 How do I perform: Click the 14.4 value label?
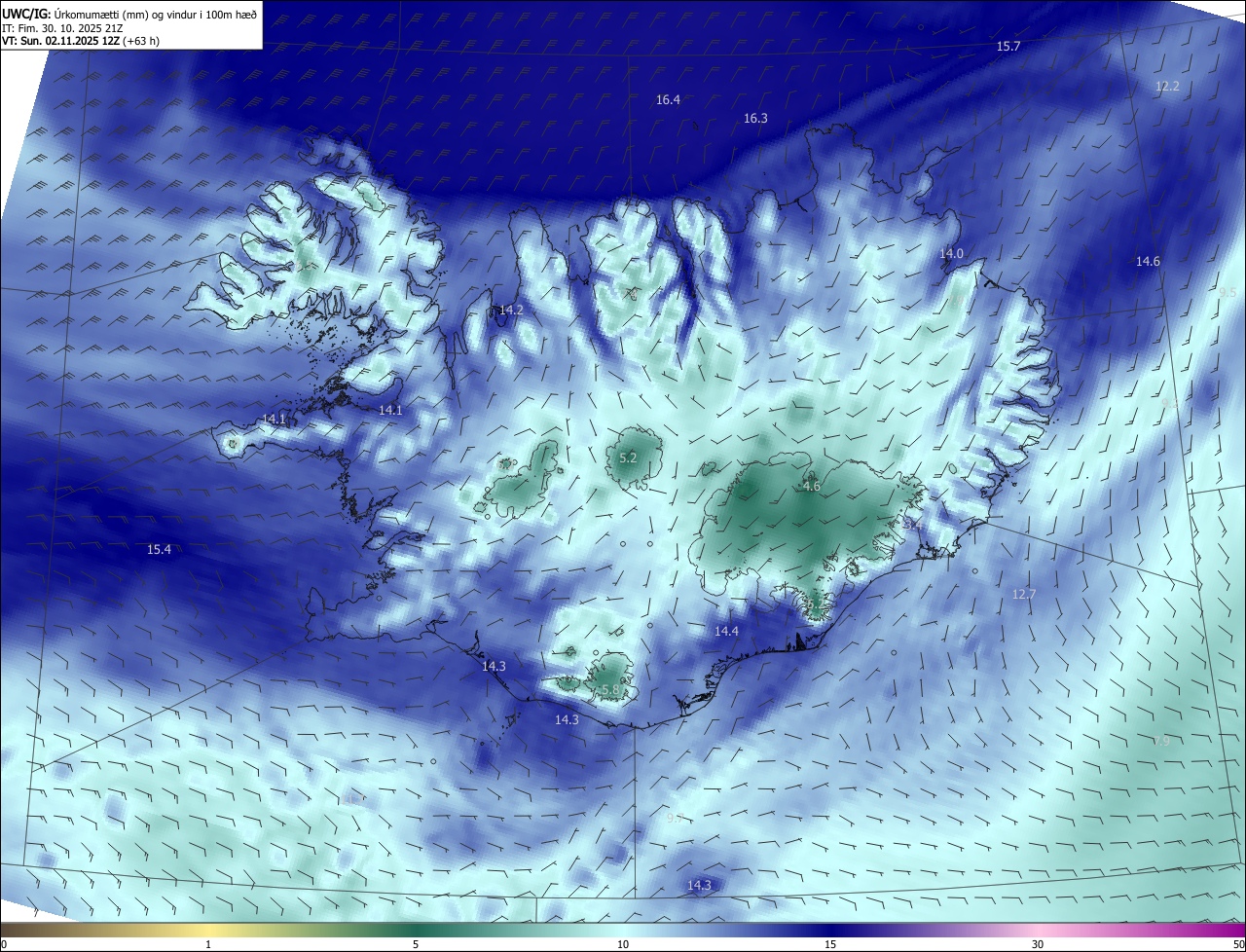tap(726, 632)
